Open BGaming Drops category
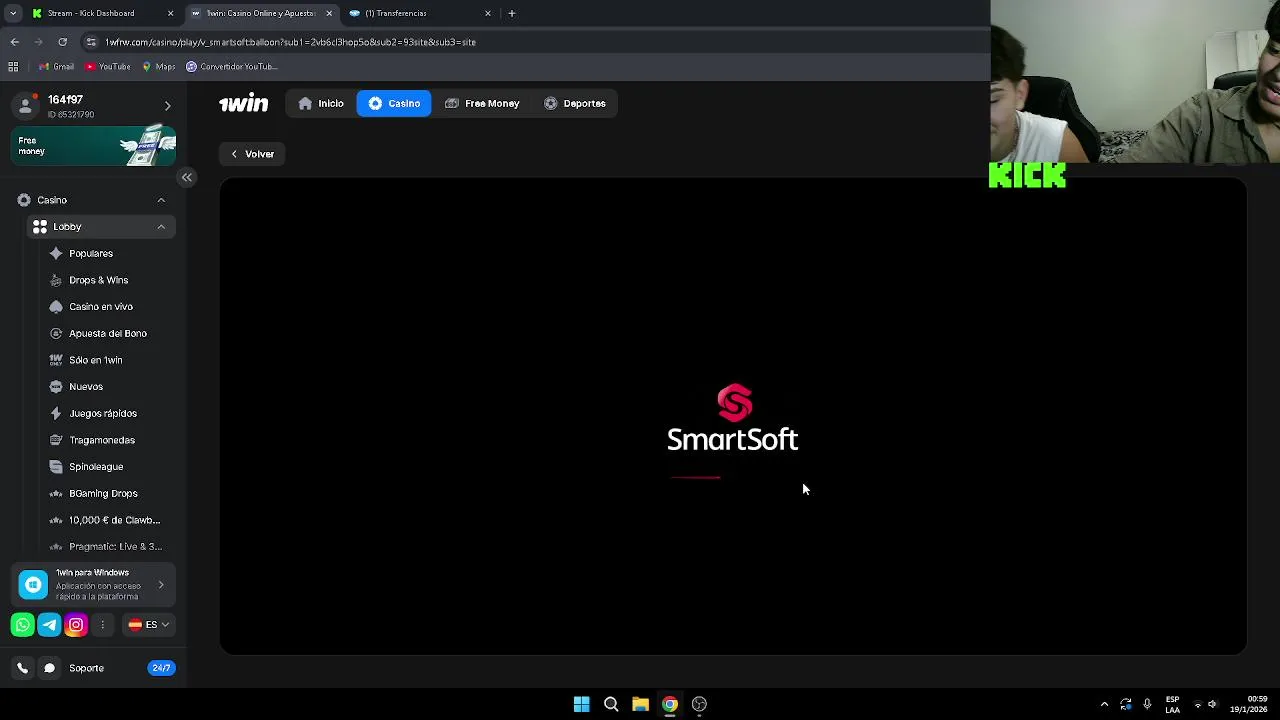The width and height of the screenshot is (1280, 720). [x=103, y=493]
